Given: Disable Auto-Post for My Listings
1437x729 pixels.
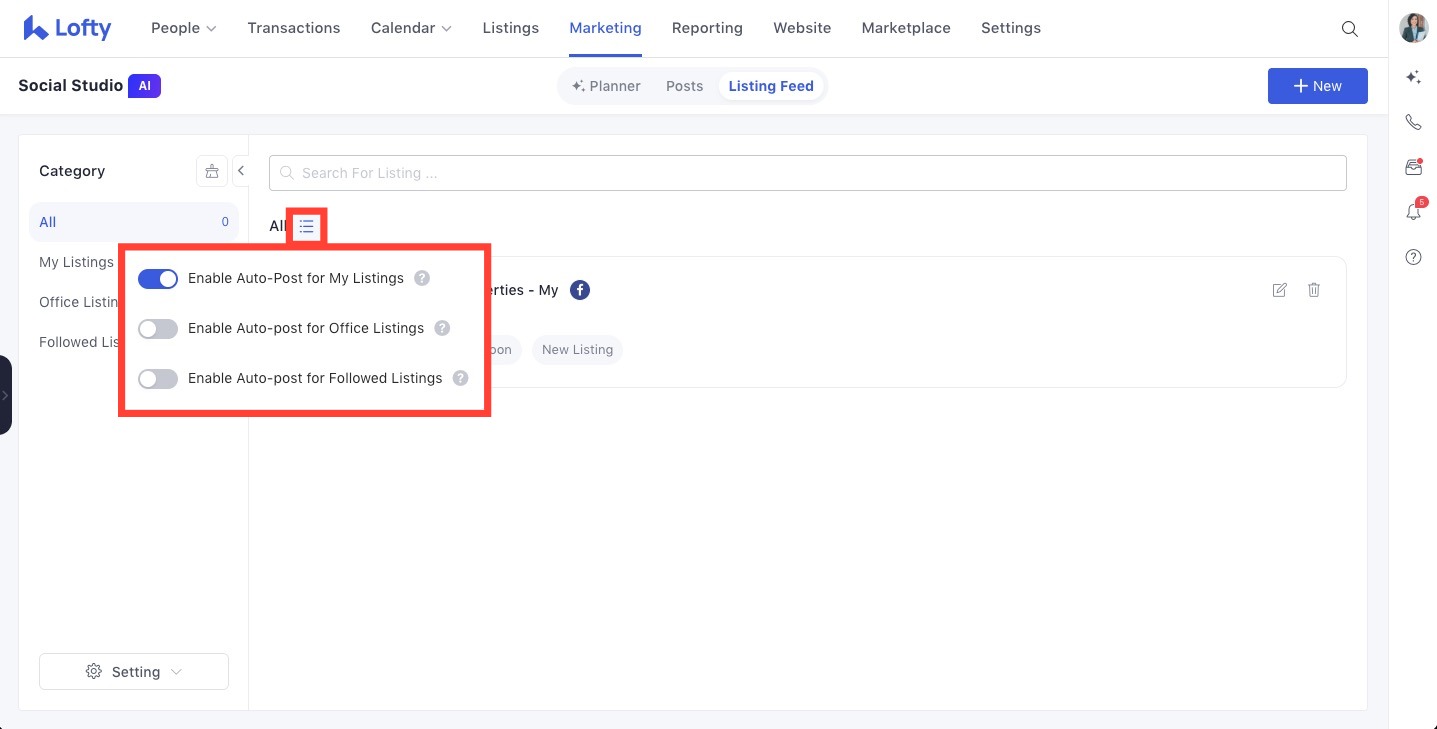Looking at the screenshot, I should tap(157, 278).
